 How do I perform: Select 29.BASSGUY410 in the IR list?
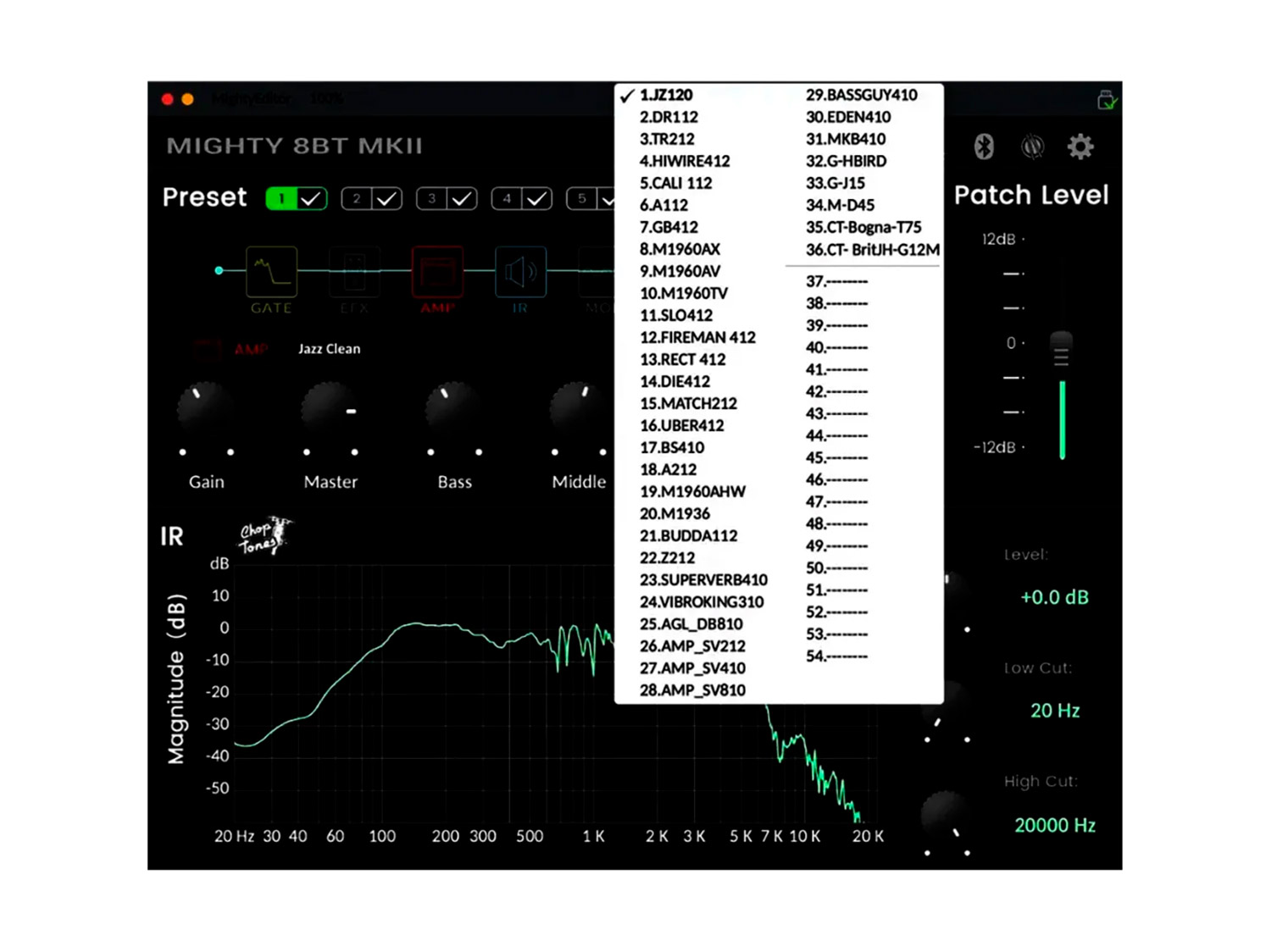[861, 95]
